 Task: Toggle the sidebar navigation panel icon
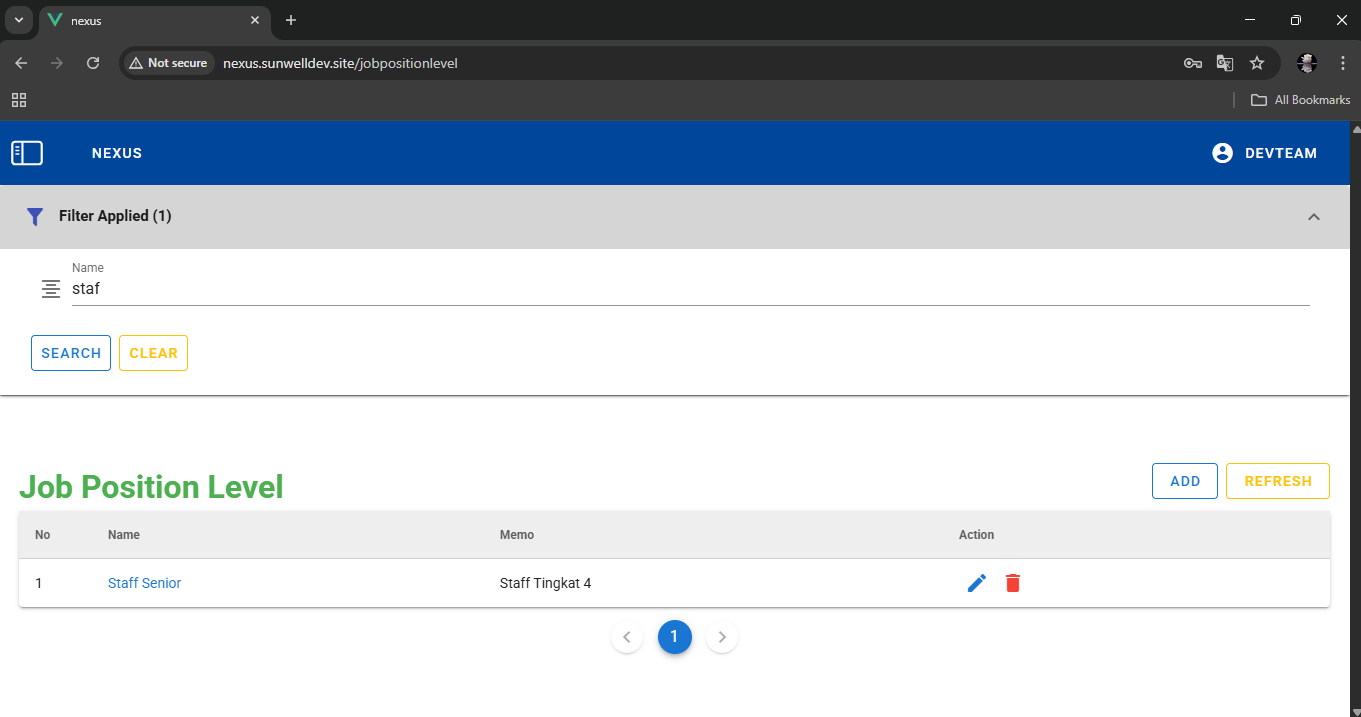pos(27,153)
